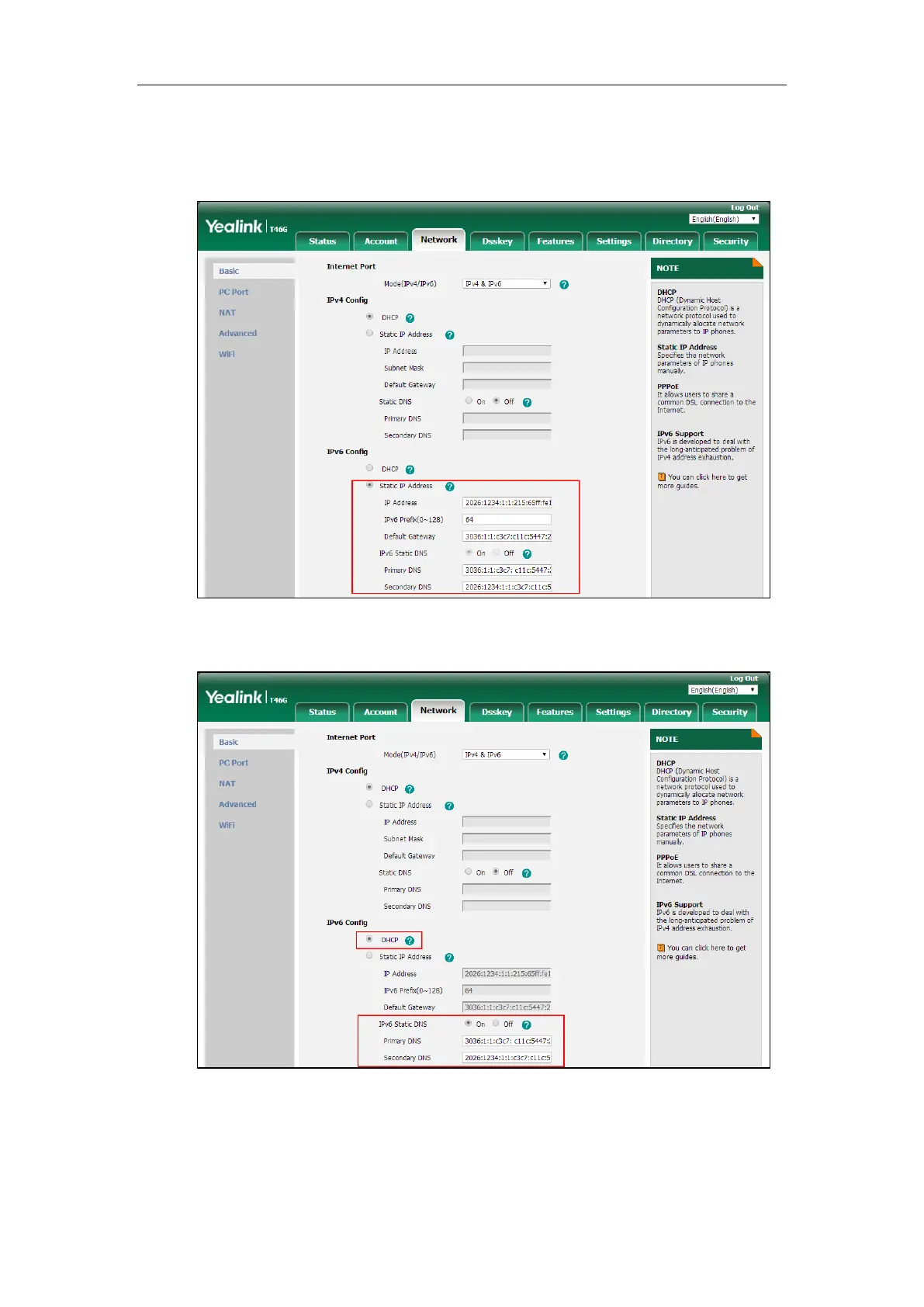The width and height of the screenshot is (924, 1307).
Task: Click help icon beside IPv6 Static IP Address, lower screenshot
Action: pyautogui.click(x=448, y=958)
